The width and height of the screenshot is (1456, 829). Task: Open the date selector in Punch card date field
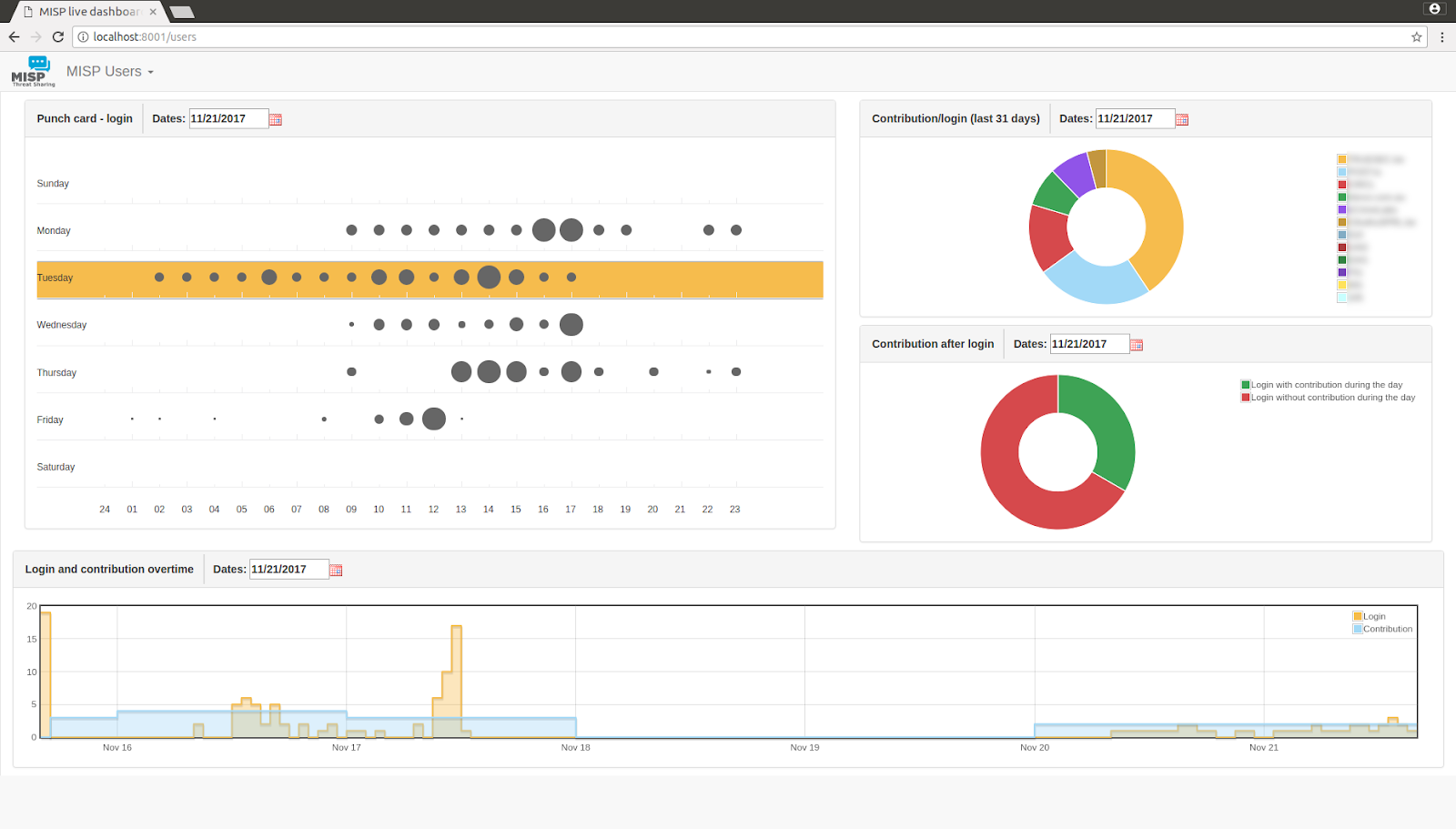tap(227, 118)
